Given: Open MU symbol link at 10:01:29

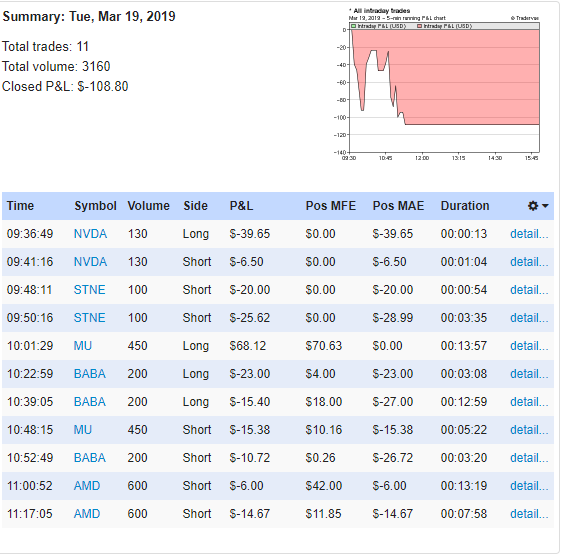Looking at the screenshot, I should [x=83, y=346].
